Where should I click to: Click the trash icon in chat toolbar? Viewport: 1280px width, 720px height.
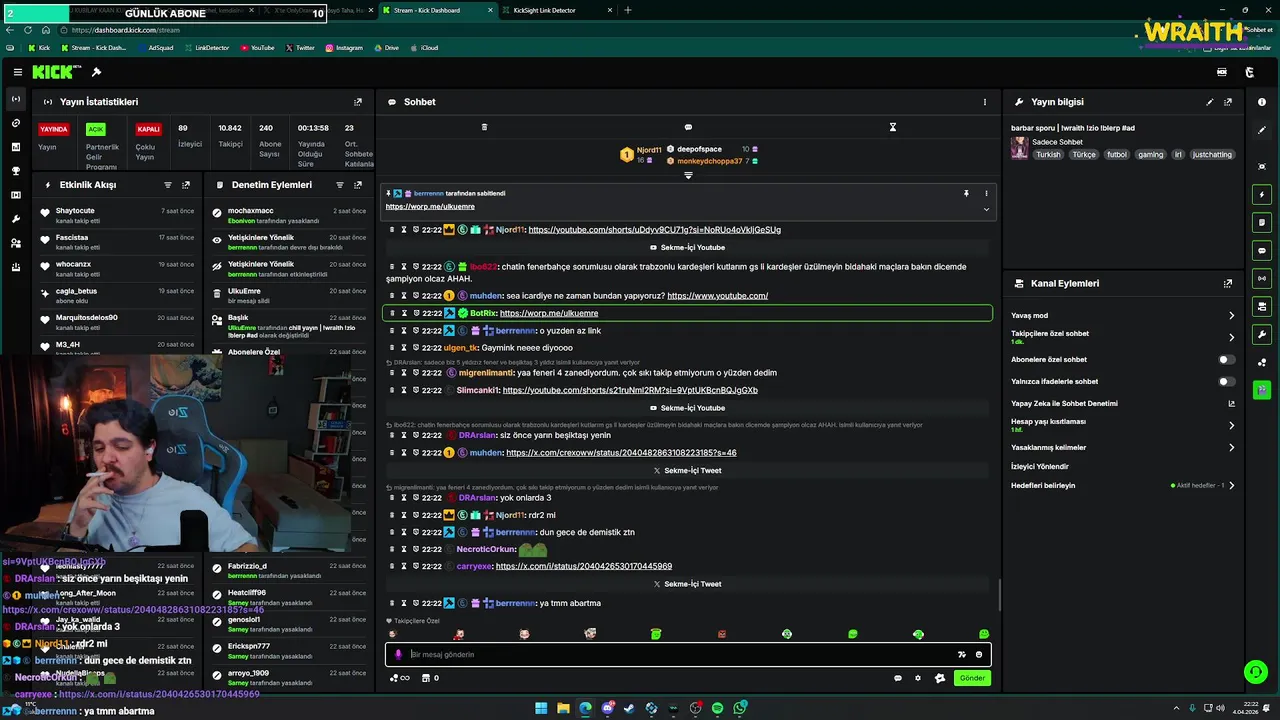click(484, 127)
